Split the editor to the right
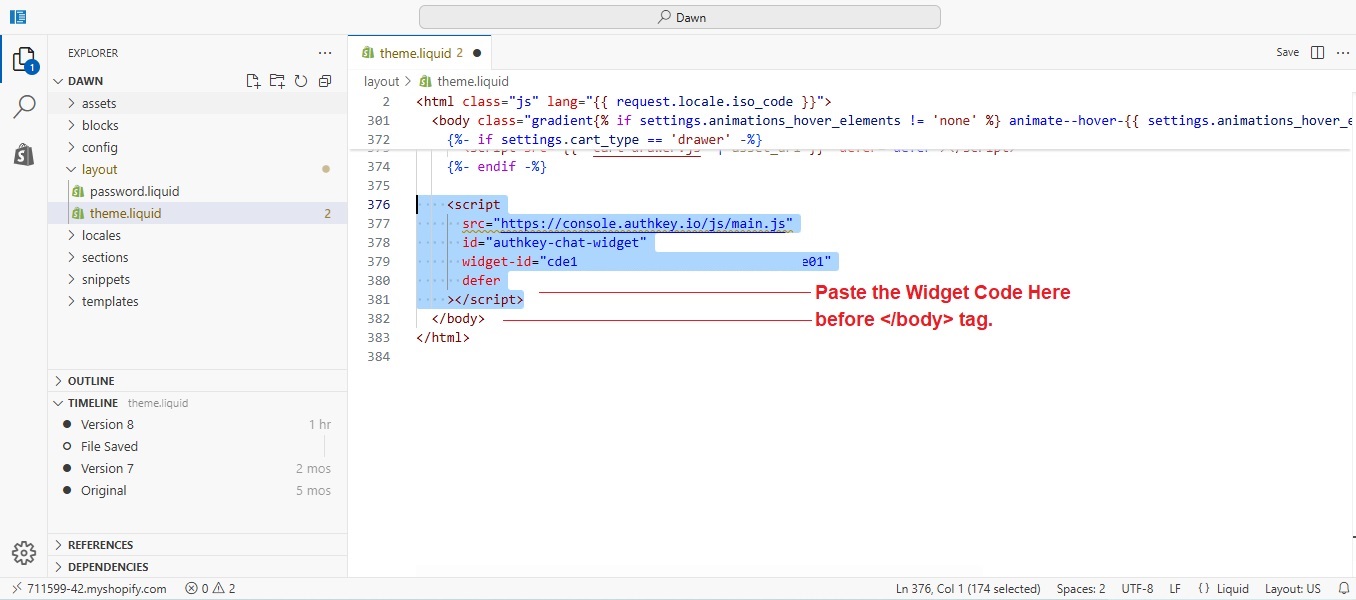The image size is (1356, 600). pyautogui.click(x=1317, y=53)
